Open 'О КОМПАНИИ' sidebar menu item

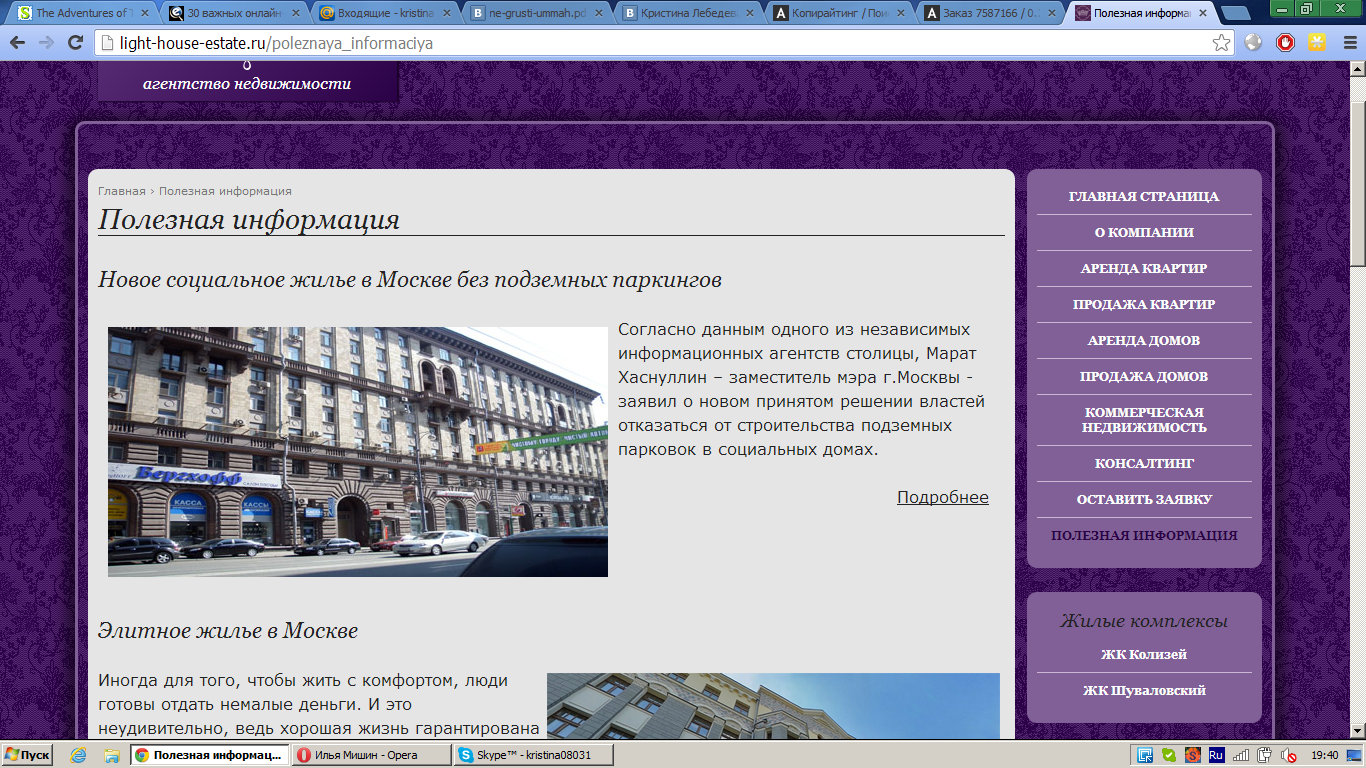(1144, 232)
